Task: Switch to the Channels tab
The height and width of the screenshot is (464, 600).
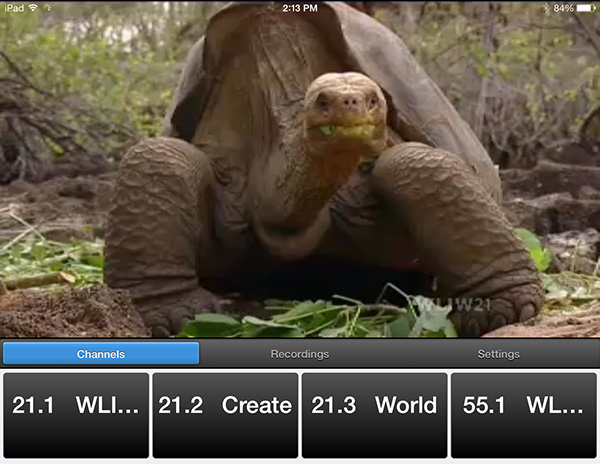Action: point(100,354)
